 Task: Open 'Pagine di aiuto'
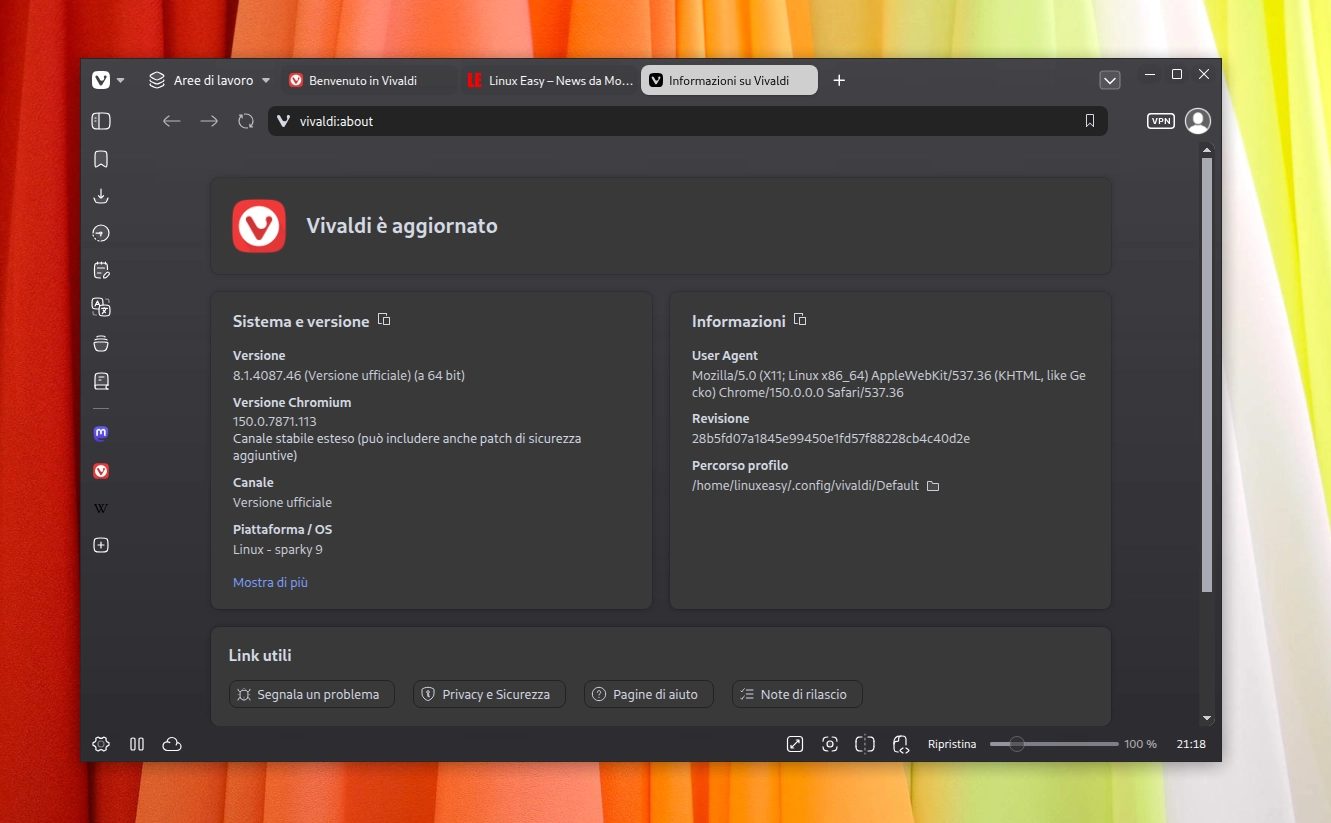648,694
